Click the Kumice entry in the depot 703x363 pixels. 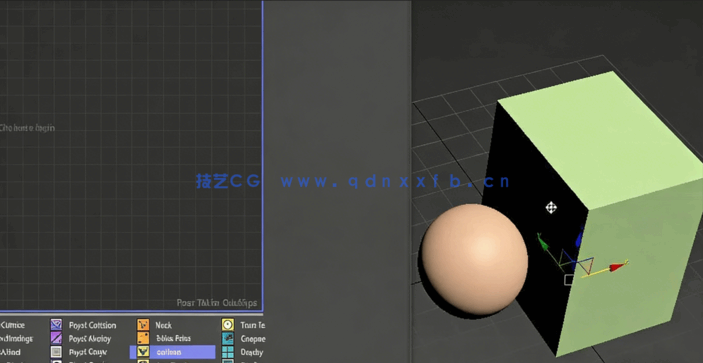(13, 325)
